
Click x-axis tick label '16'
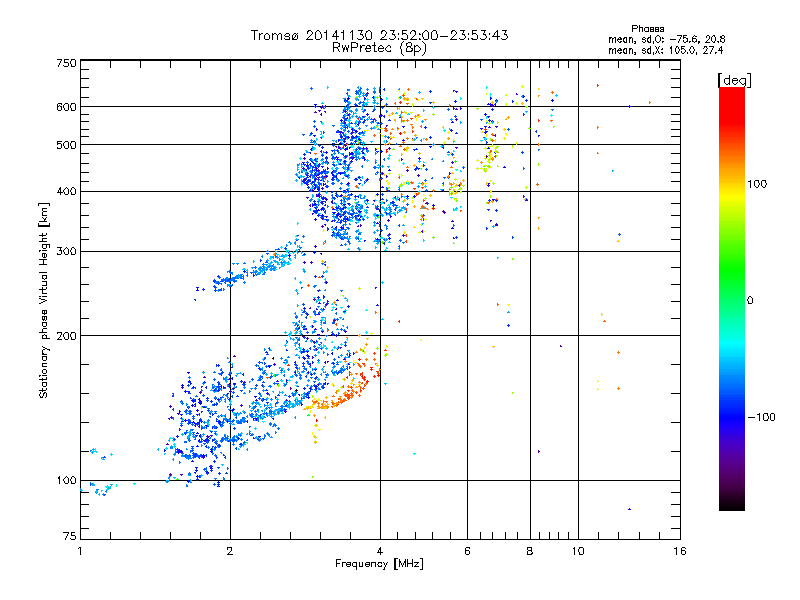pyautogui.click(x=680, y=551)
